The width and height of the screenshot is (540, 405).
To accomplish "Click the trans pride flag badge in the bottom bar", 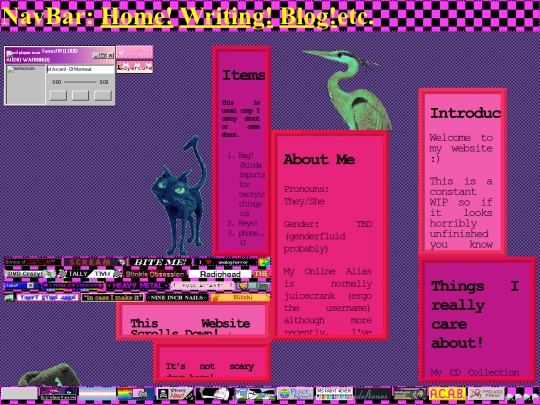I will (97, 394).
